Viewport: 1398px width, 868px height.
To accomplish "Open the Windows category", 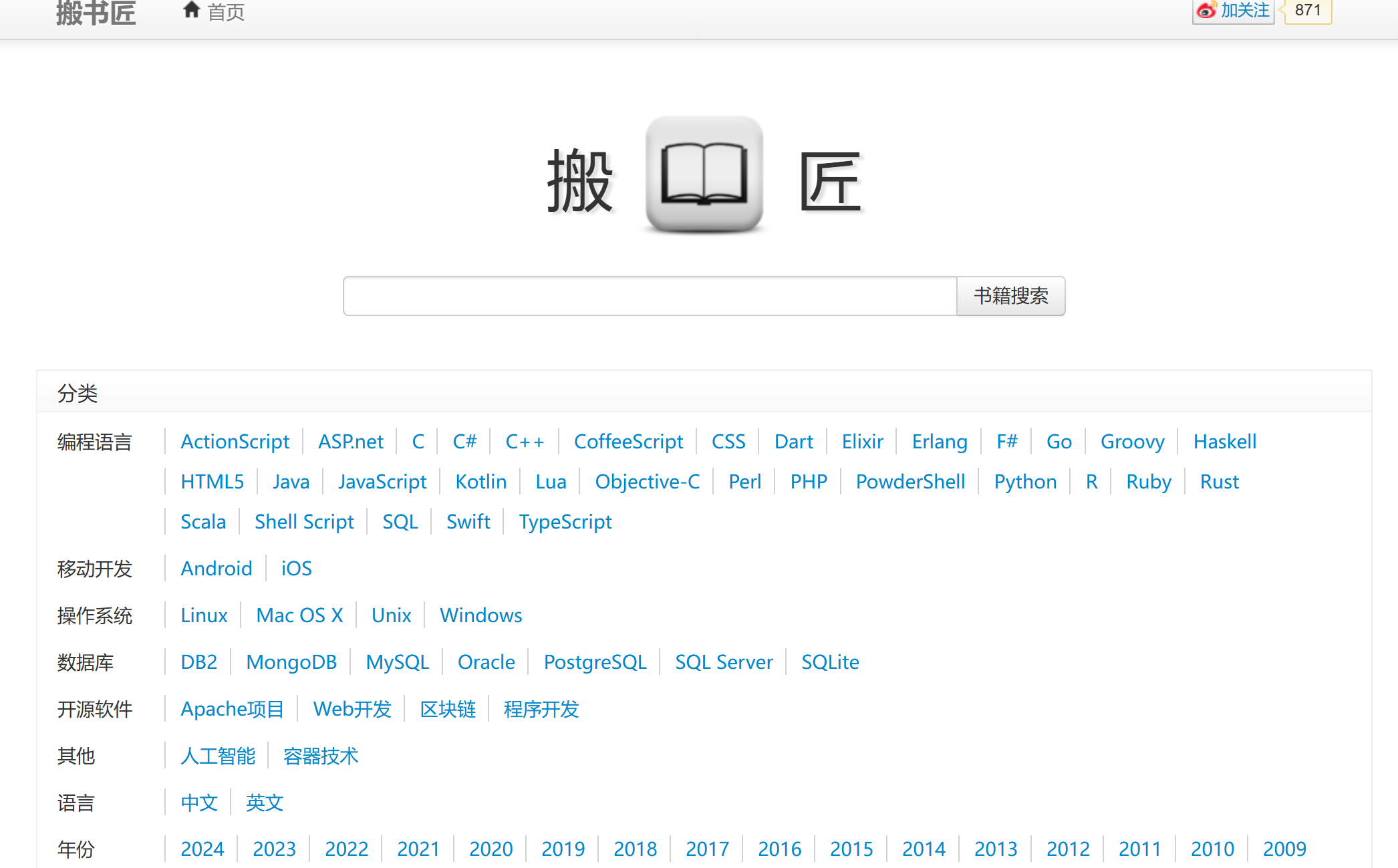I will pyautogui.click(x=480, y=615).
